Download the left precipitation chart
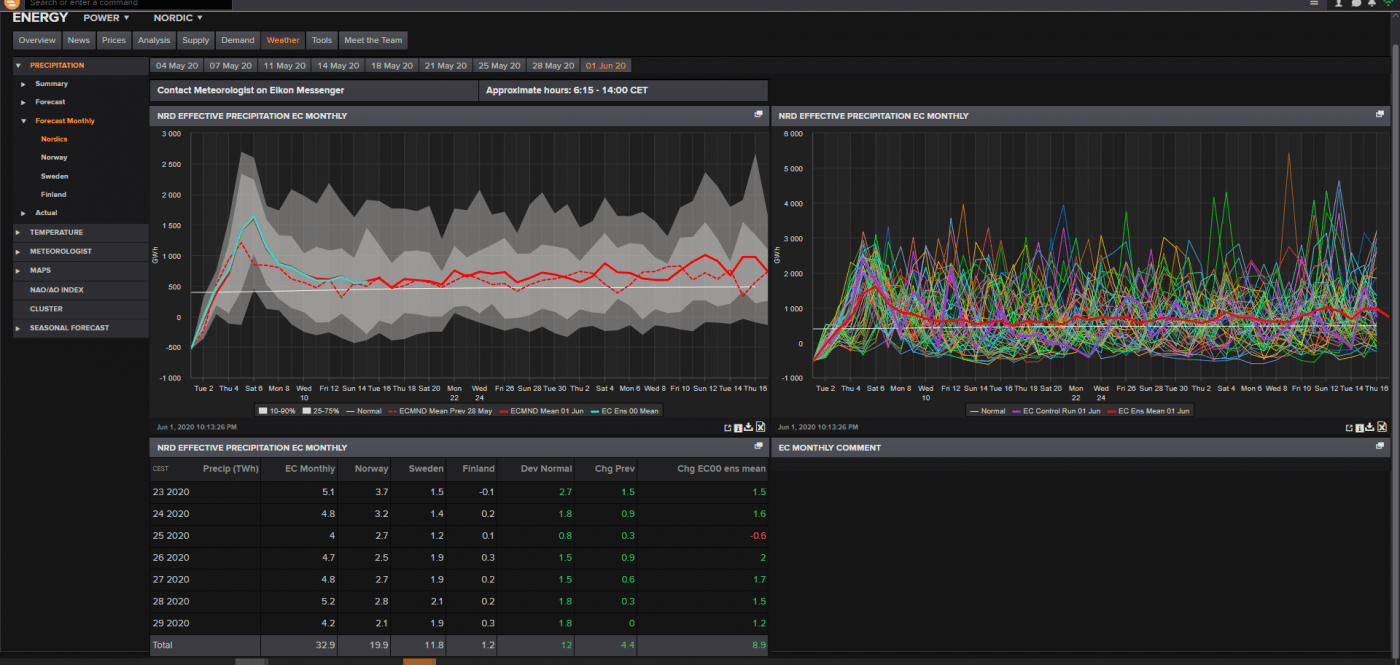1400x665 pixels. click(750, 427)
